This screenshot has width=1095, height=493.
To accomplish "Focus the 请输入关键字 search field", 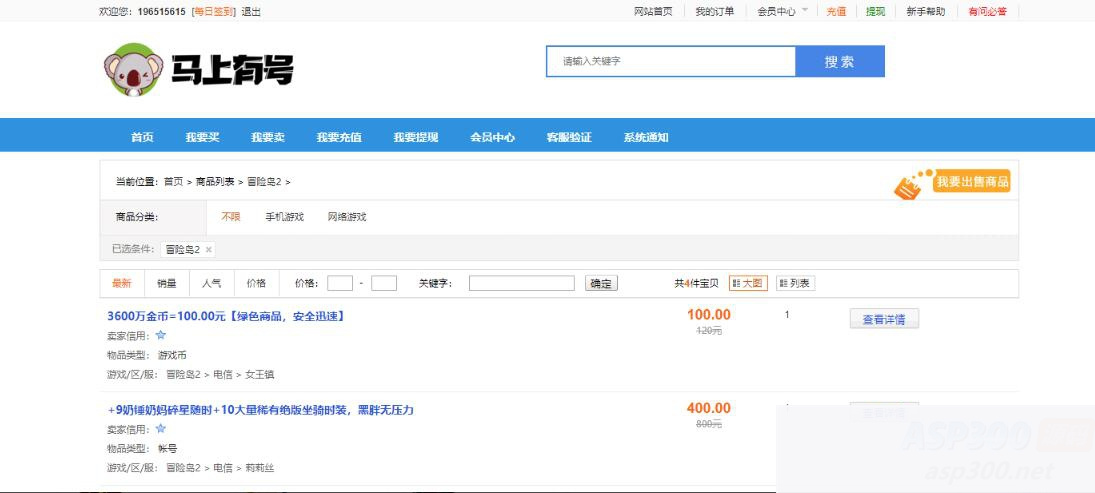I will tap(670, 61).
